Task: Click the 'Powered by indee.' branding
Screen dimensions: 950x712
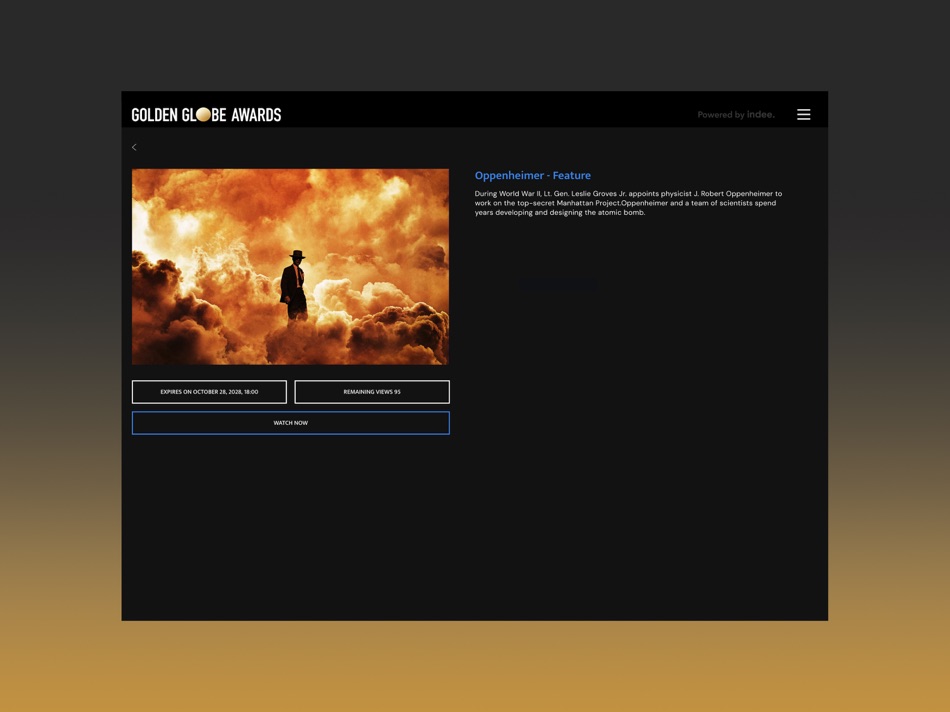Action: [x=735, y=114]
